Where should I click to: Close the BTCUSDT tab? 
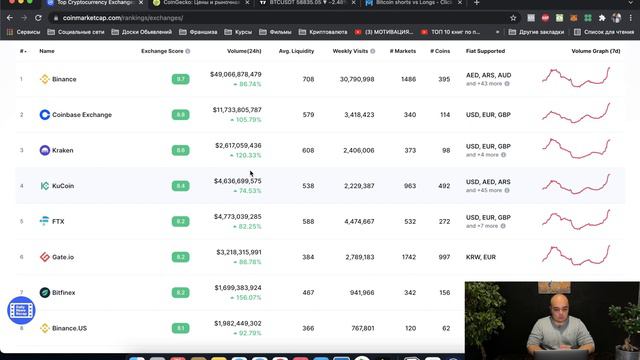point(353,3)
